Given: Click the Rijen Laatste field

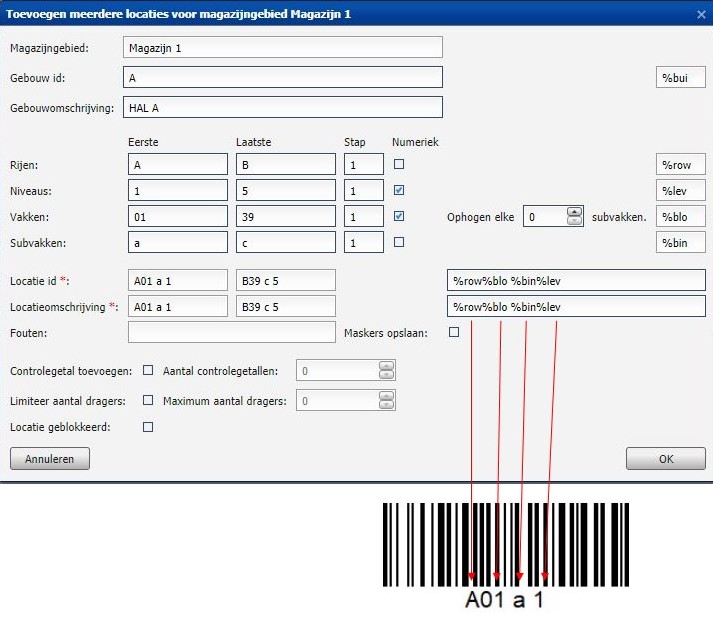Looking at the screenshot, I should pos(286,165).
